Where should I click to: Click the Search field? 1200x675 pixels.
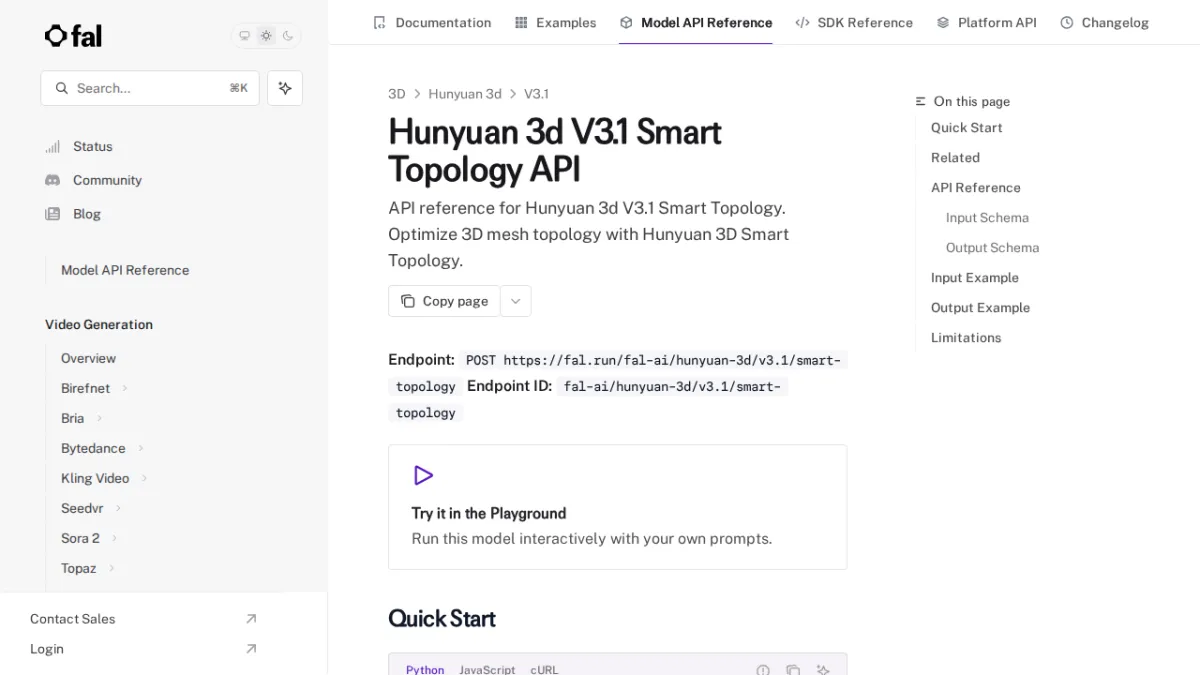pos(150,88)
